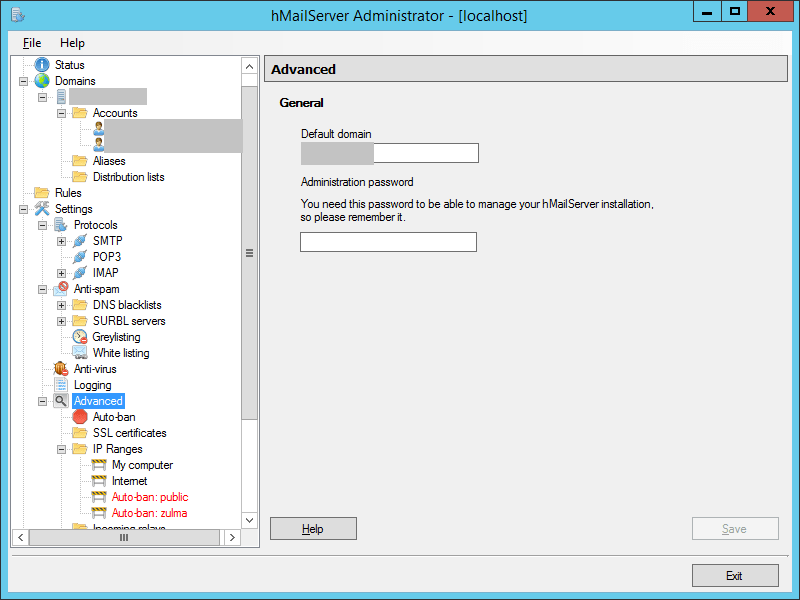The width and height of the screenshot is (800, 600).
Task: Select the Logging tree item
Action: pos(92,385)
